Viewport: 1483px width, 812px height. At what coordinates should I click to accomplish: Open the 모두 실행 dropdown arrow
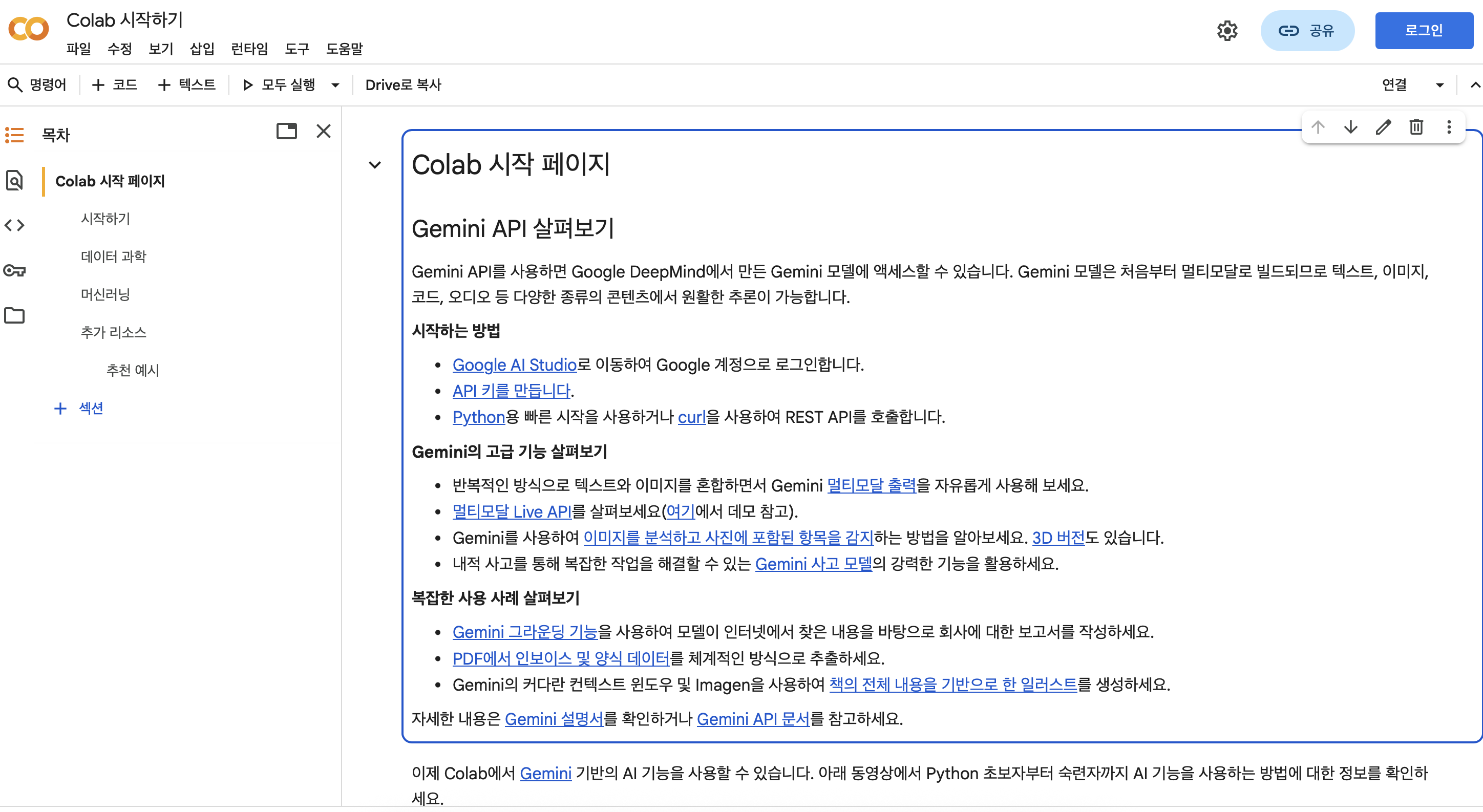point(335,85)
